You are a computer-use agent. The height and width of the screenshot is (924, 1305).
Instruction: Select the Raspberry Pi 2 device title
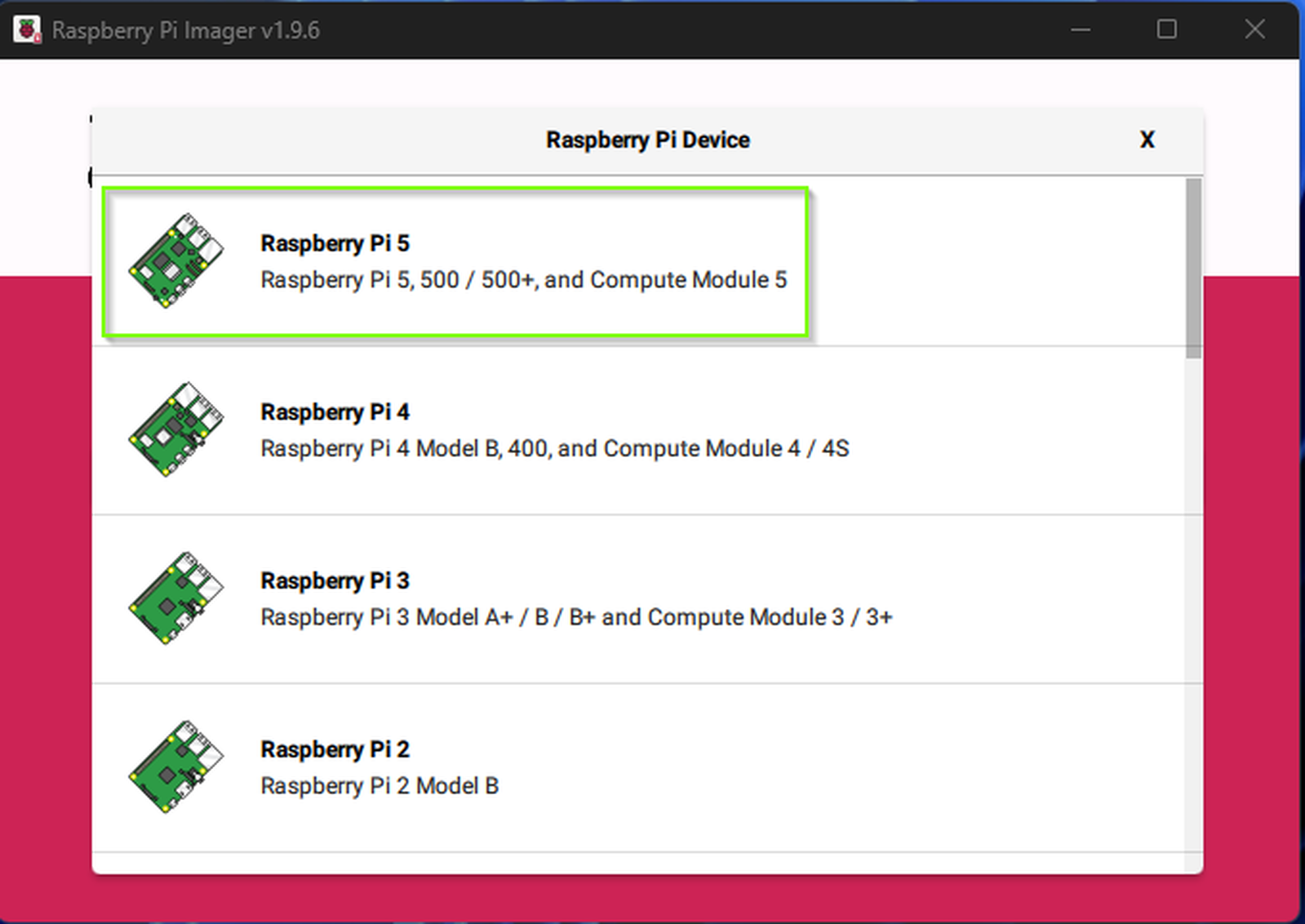pos(335,749)
